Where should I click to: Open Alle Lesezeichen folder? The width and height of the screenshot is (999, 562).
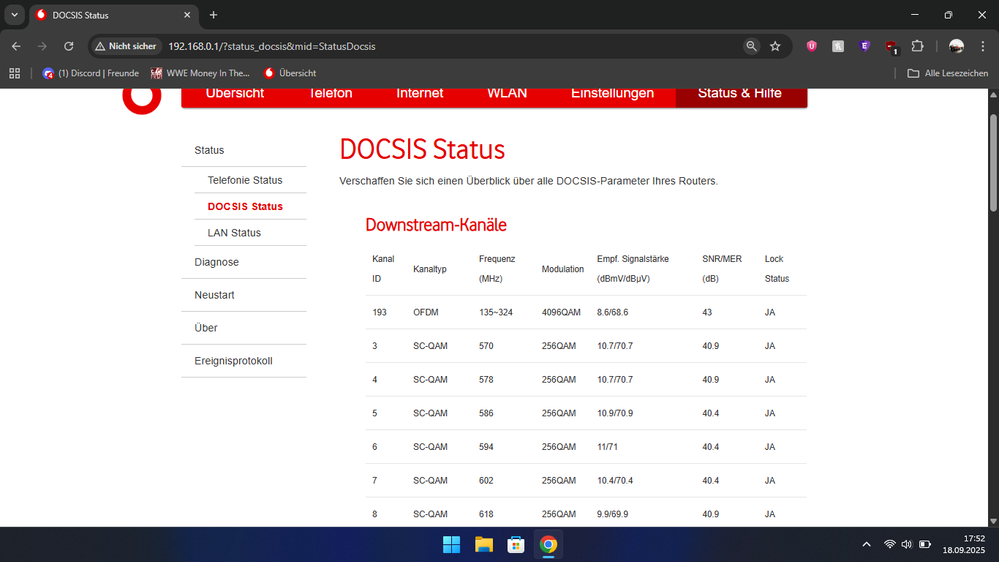coord(947,73)
